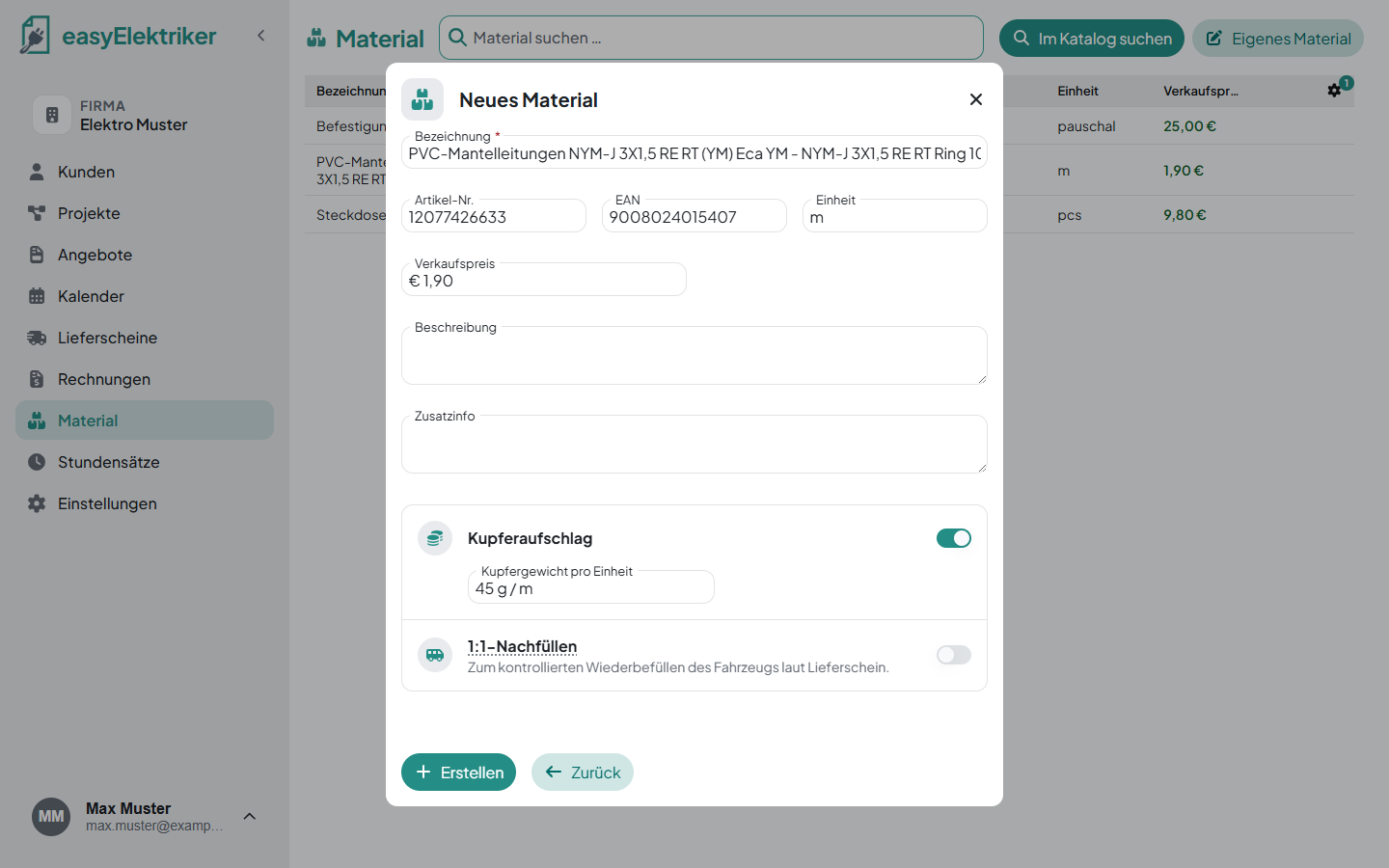Disable the Kupferaufschlag toggle
The image size is (1389, 868).
(954, 538)
